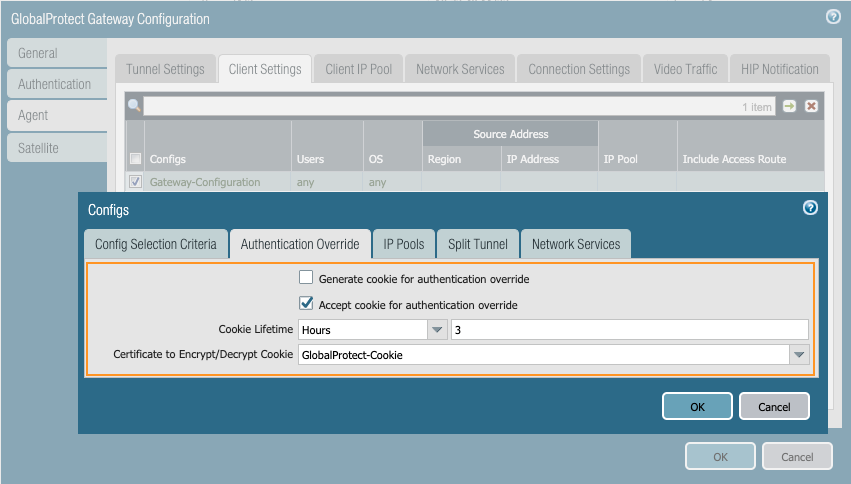Select General in the left sidebar
Screen dimensions: 851x484
pos(57,53)
